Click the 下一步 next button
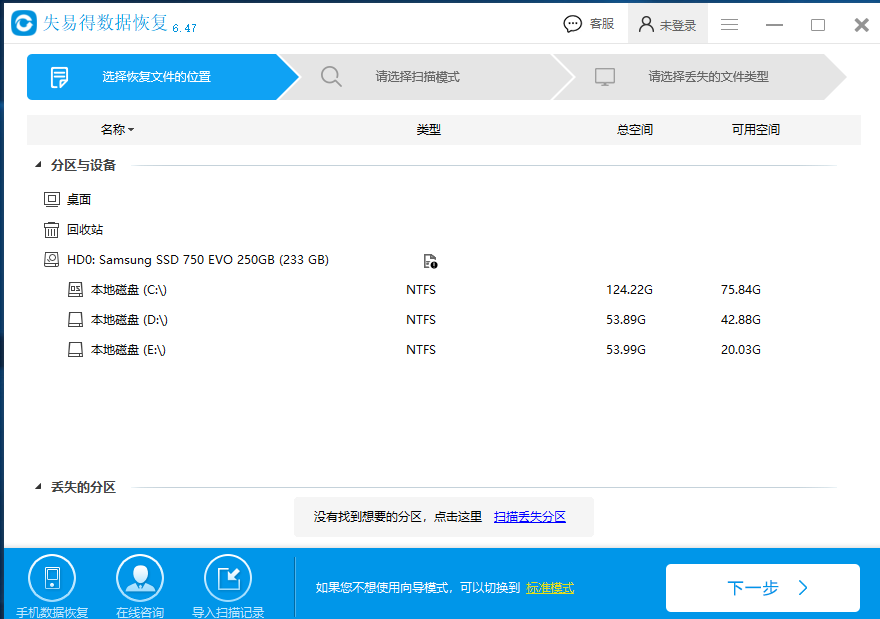Image resolution: width=880 pixels, height=619 pixels. pyautogui.click(x=763, y=588)
